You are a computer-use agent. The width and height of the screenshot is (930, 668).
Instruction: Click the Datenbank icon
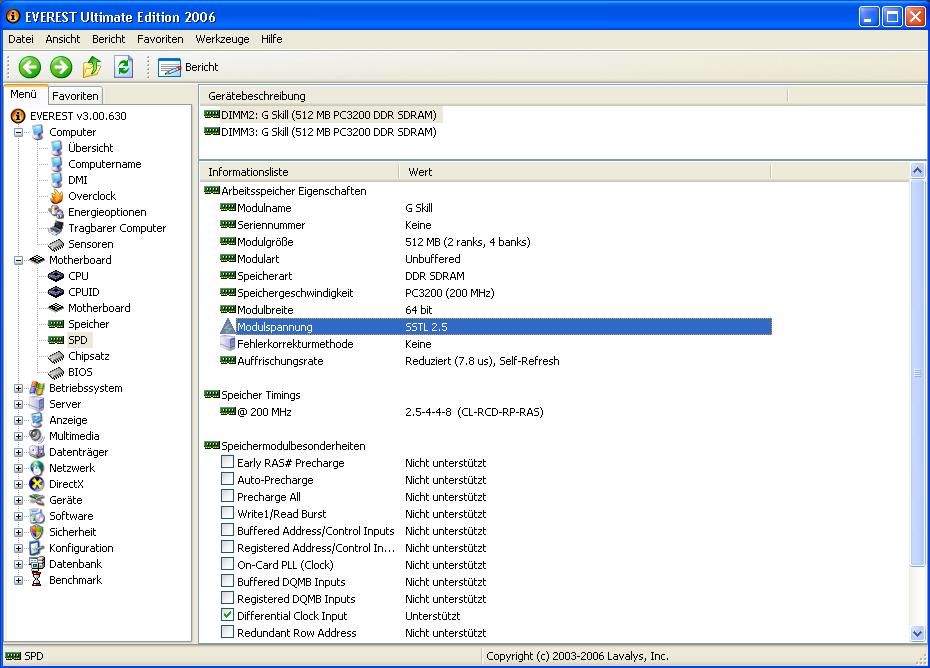pos(37,564)
